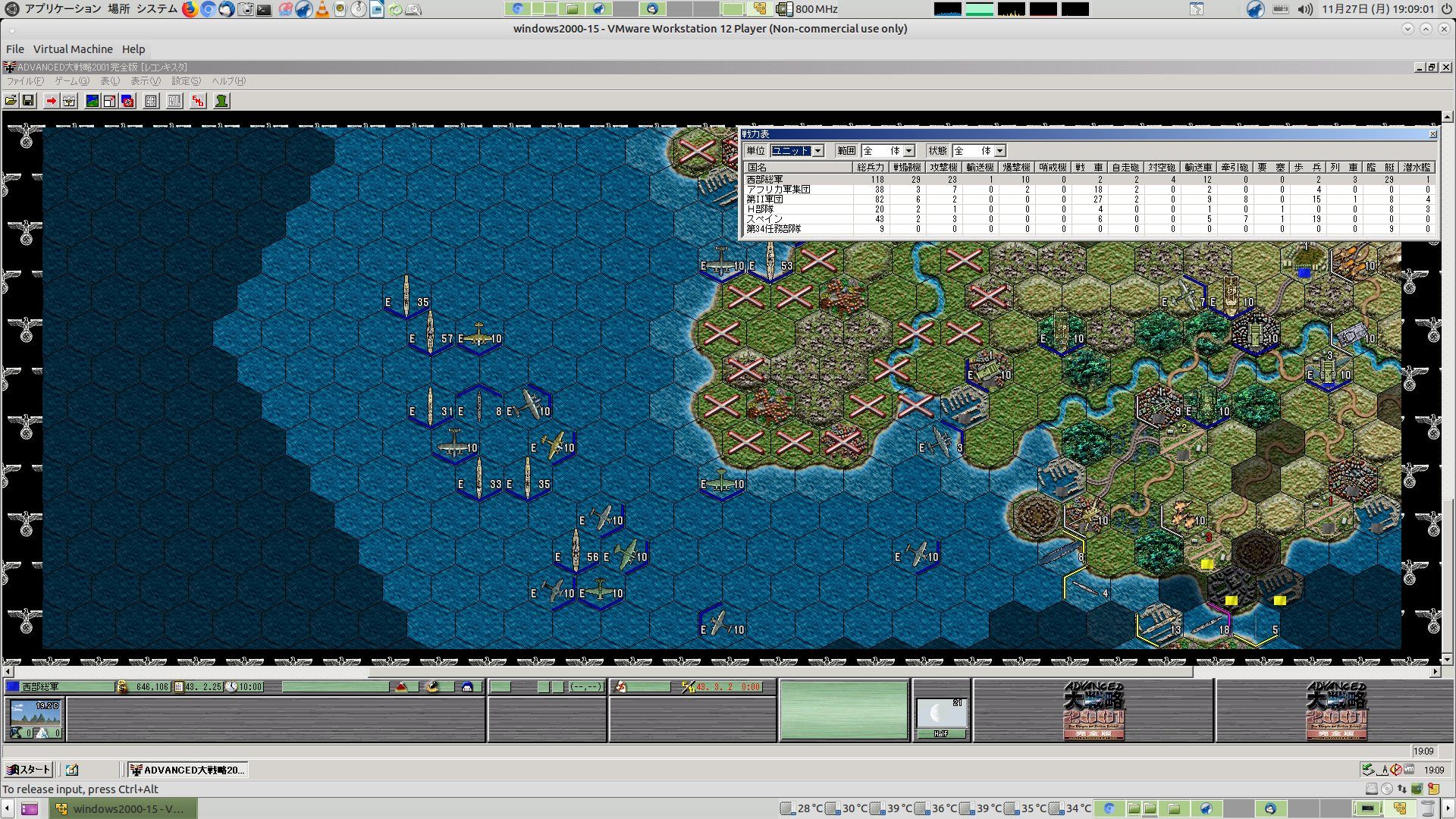The image size is (1456, 819).
Task: Click the red volcano-shaped status icon
Action: pyautogui.click(x=402, y=687)
